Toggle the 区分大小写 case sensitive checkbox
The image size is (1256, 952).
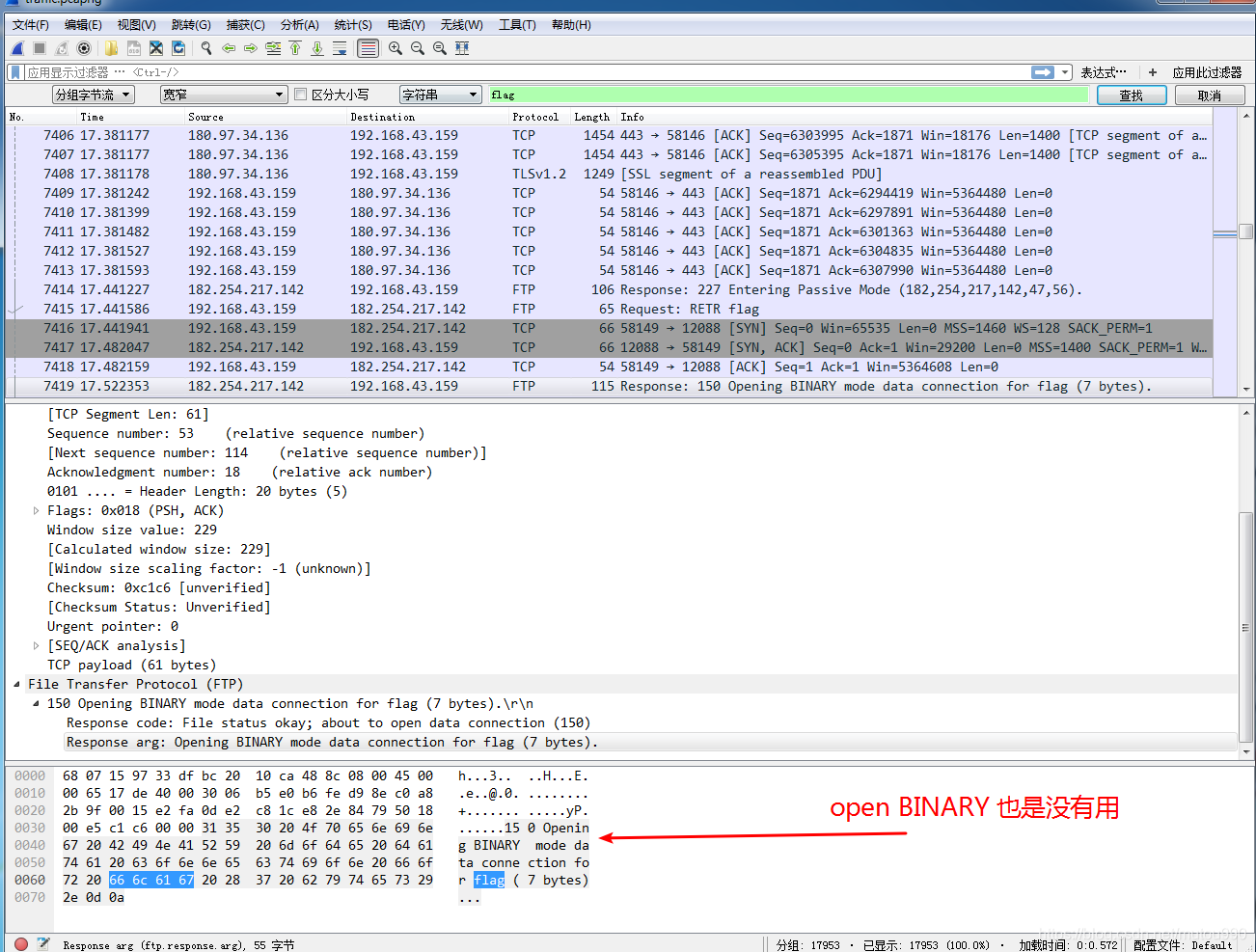(x=301, y=95)
